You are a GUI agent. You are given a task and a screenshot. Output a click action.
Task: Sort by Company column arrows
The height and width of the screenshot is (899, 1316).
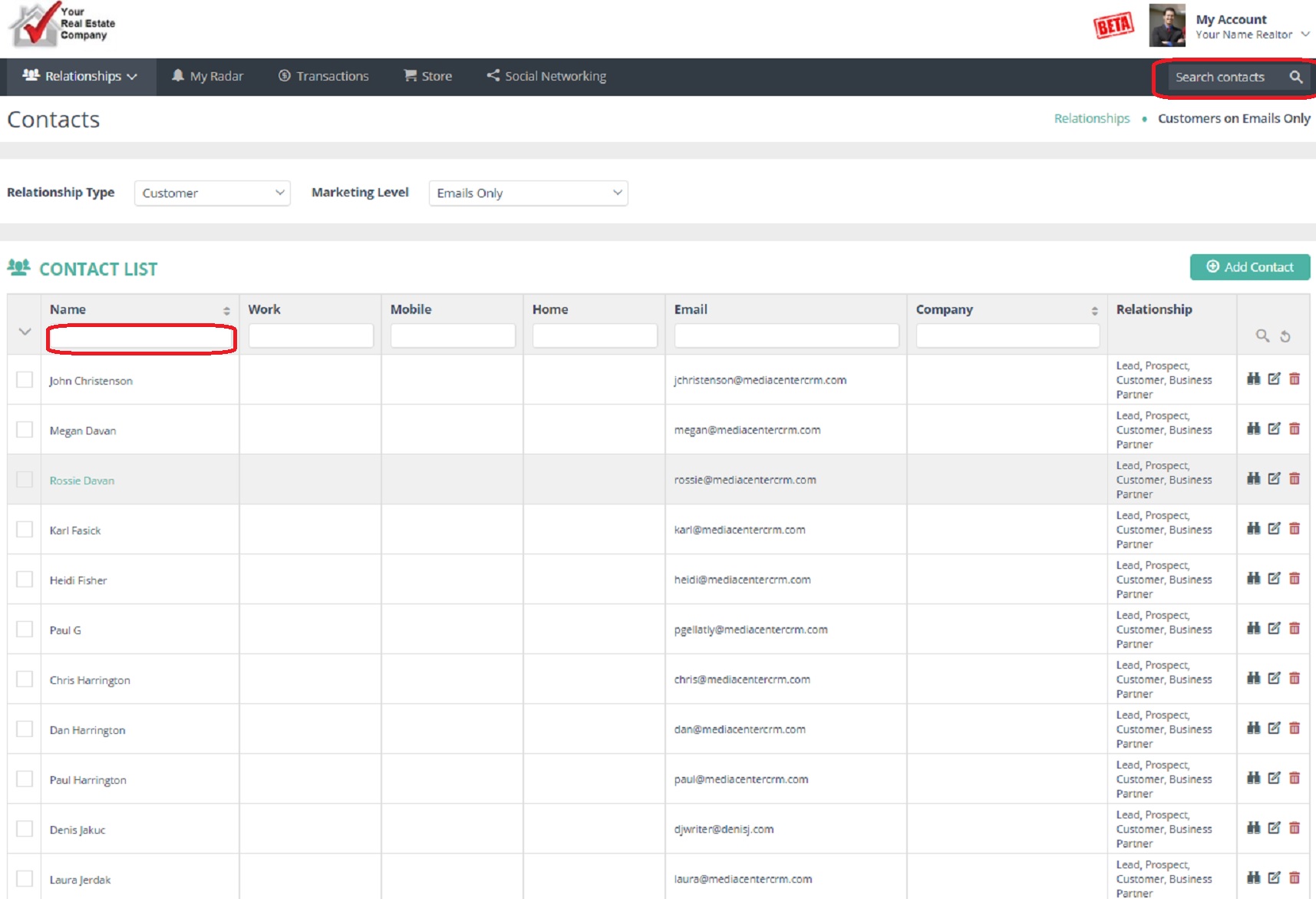(1094, 310)
